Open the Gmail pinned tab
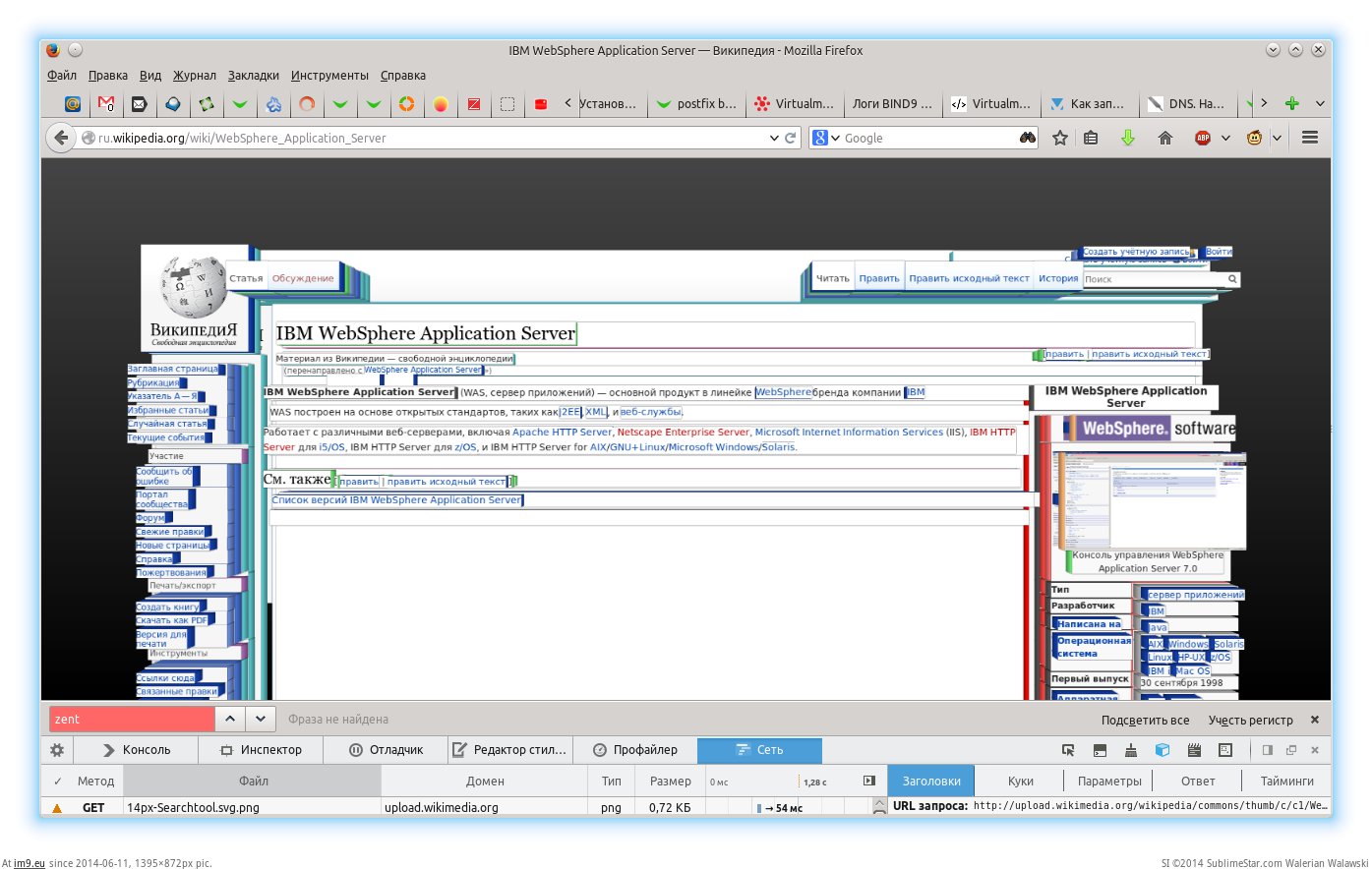The width and height of the screenshot is (1372, 869). point(106,103)
